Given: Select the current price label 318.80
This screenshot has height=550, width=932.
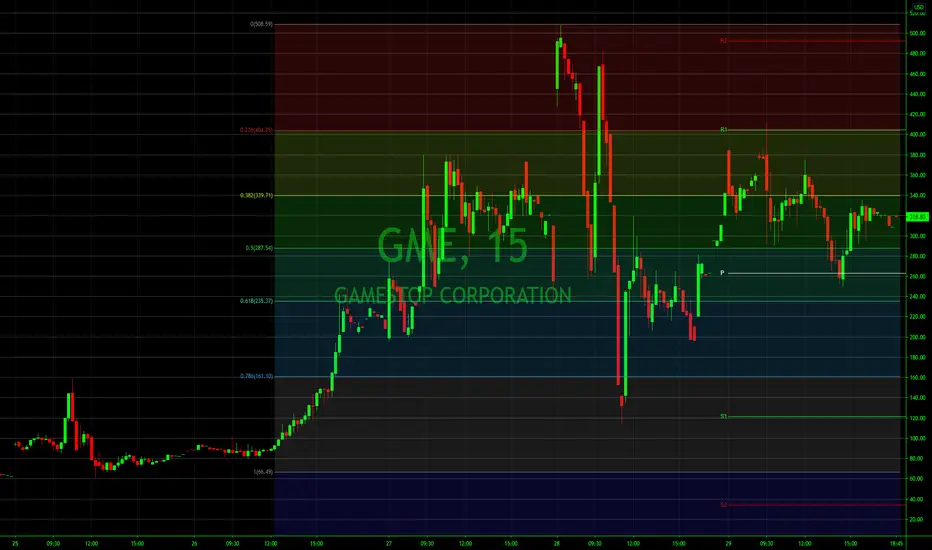Looking at the screenshot, I should tap(918, 217).
